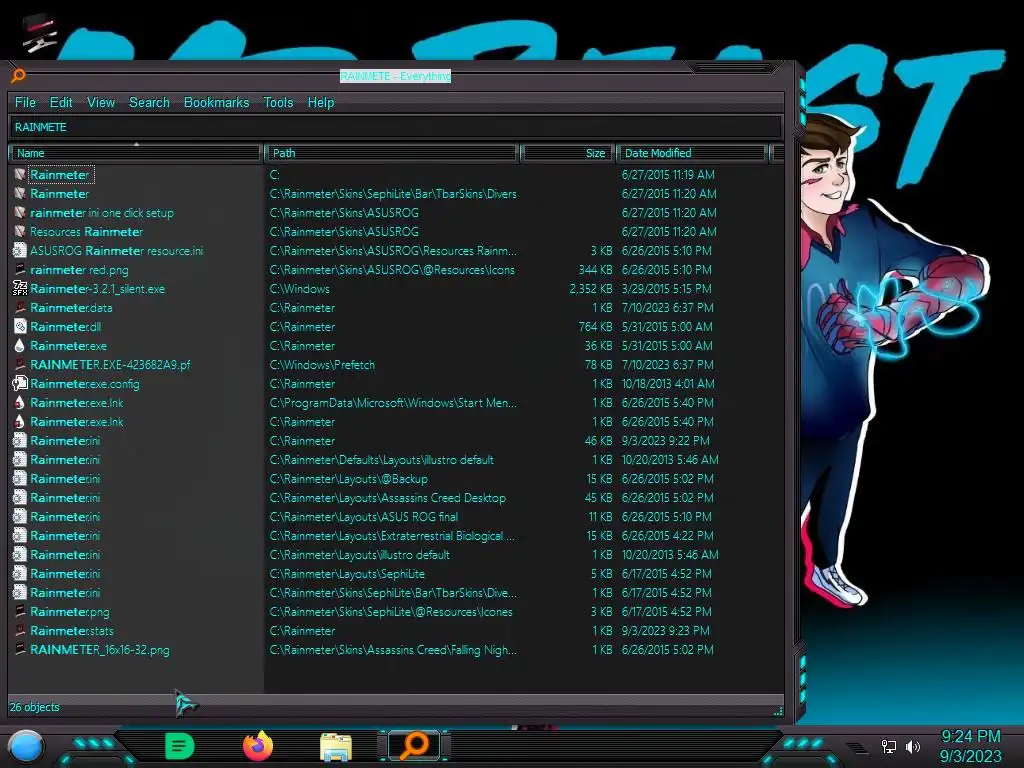1024x768 pixels.
Task: Select the Rainmeter.dll file name
Action: [65, 326]
